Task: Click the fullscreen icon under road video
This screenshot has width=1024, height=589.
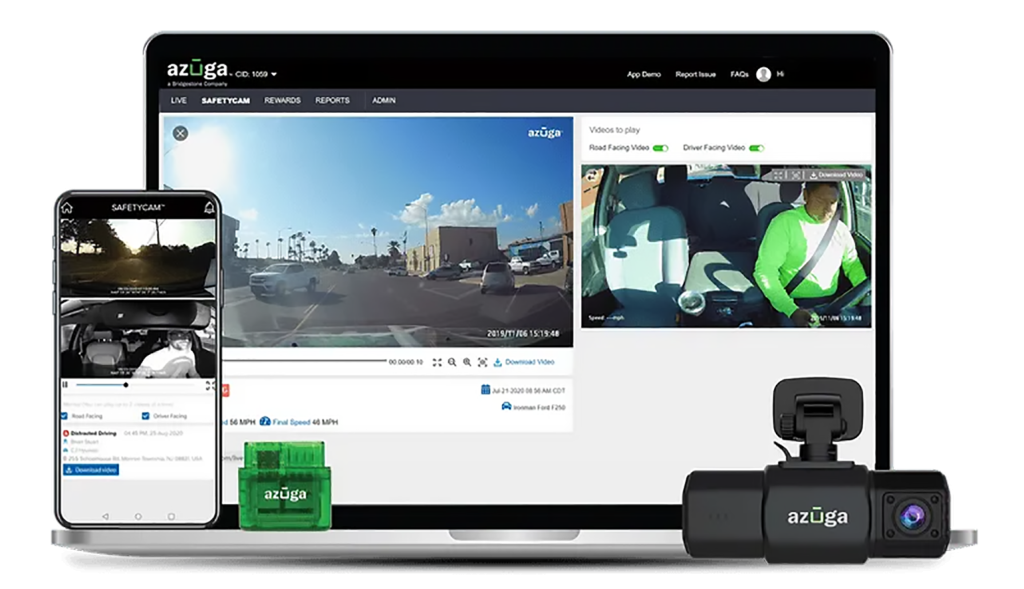Action: click(x=437, y=362)
